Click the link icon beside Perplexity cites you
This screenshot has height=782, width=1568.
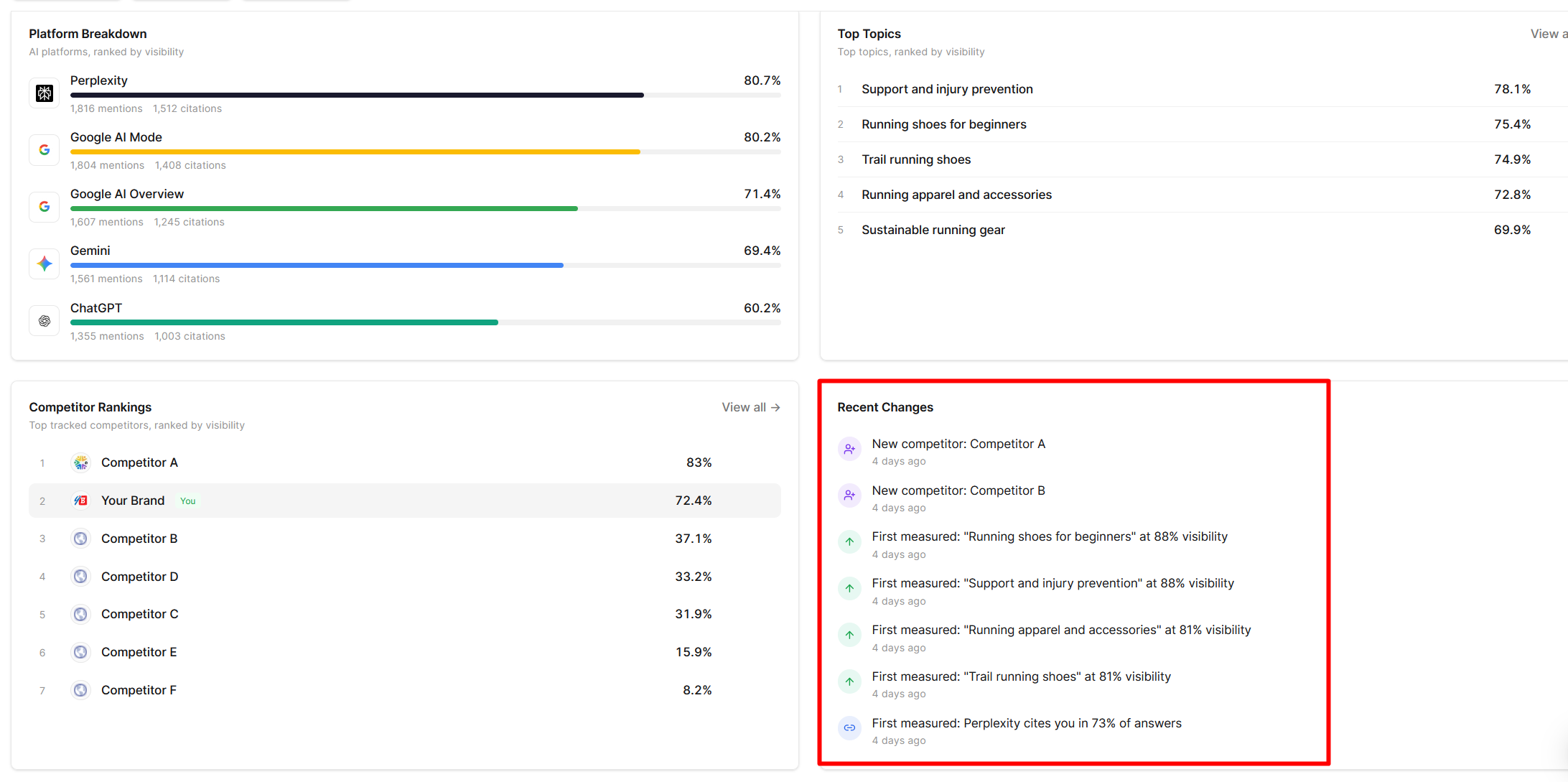(x=850, y=727)
